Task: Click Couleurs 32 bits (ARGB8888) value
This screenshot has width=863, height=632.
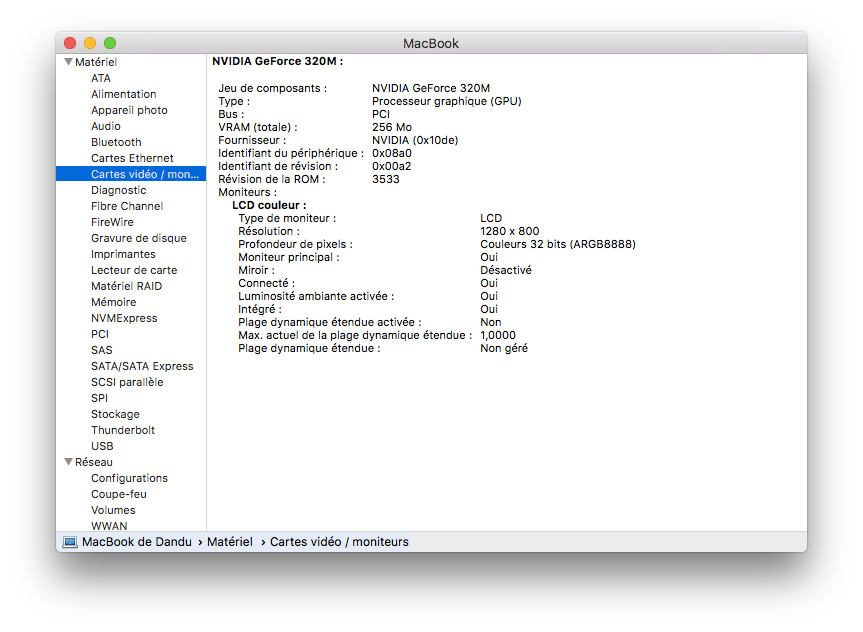Action: pos(558,244)
